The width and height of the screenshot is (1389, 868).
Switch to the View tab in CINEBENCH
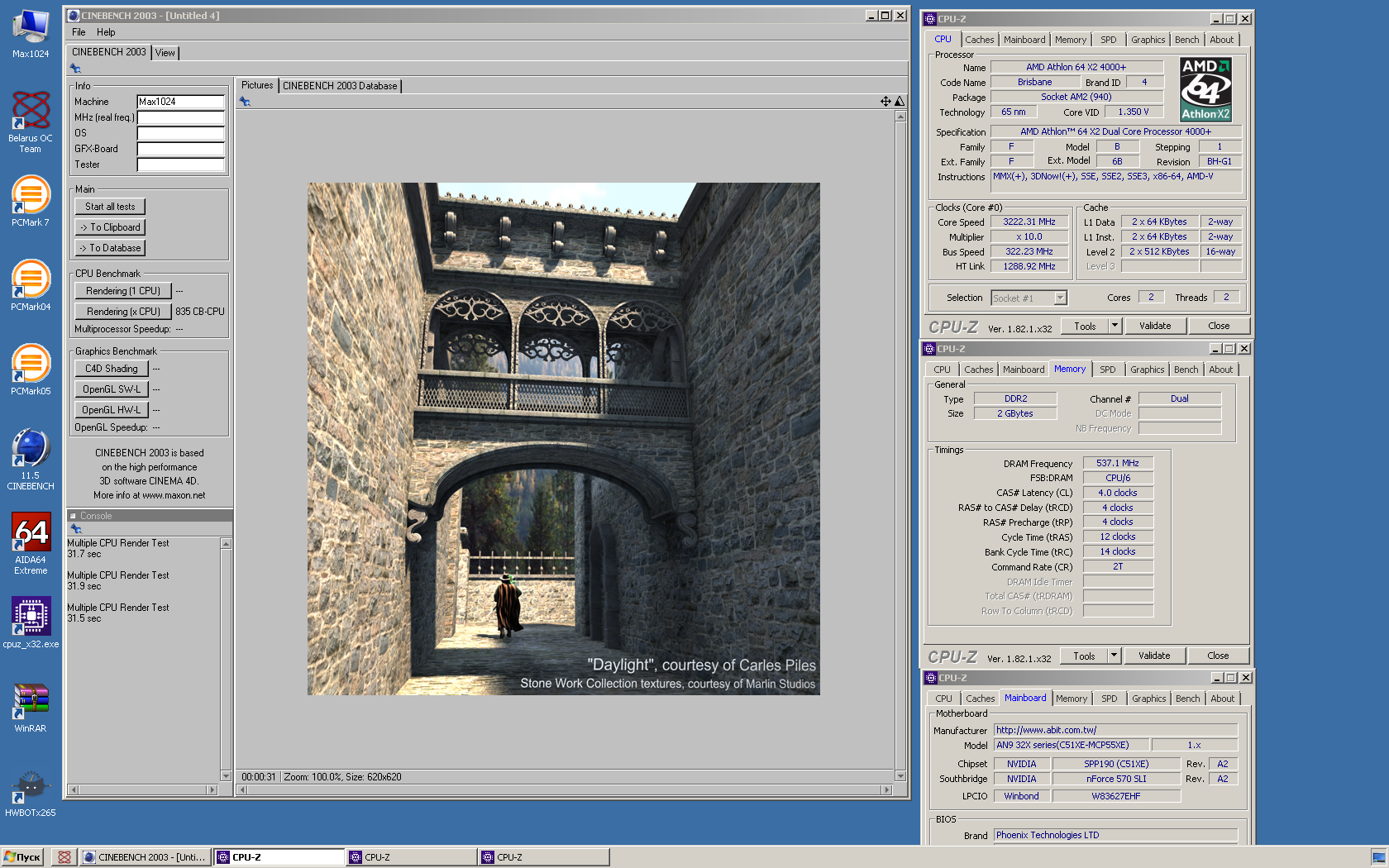(x=165, y=53)
